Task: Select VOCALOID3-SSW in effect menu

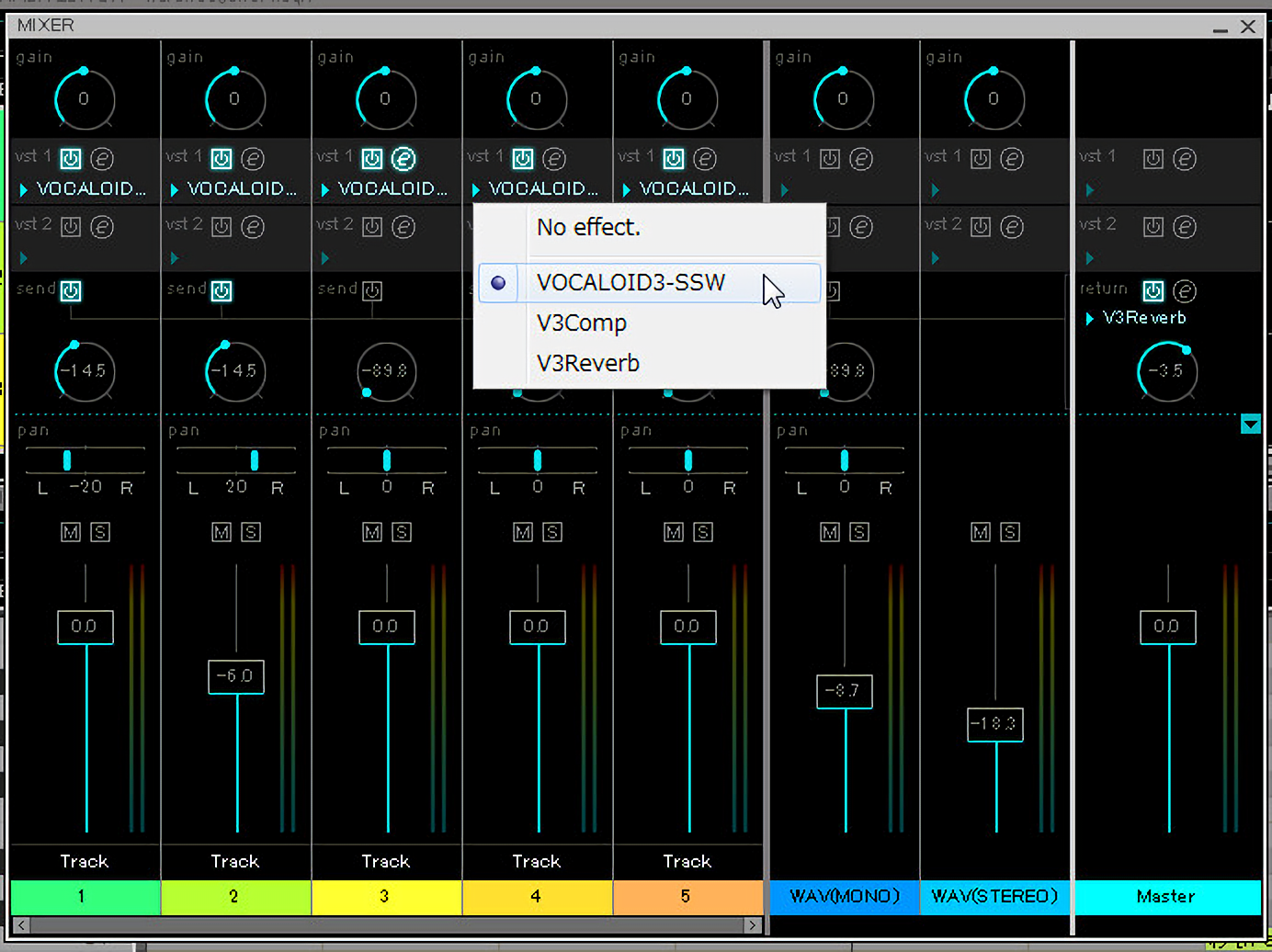Action: [649, 283]
